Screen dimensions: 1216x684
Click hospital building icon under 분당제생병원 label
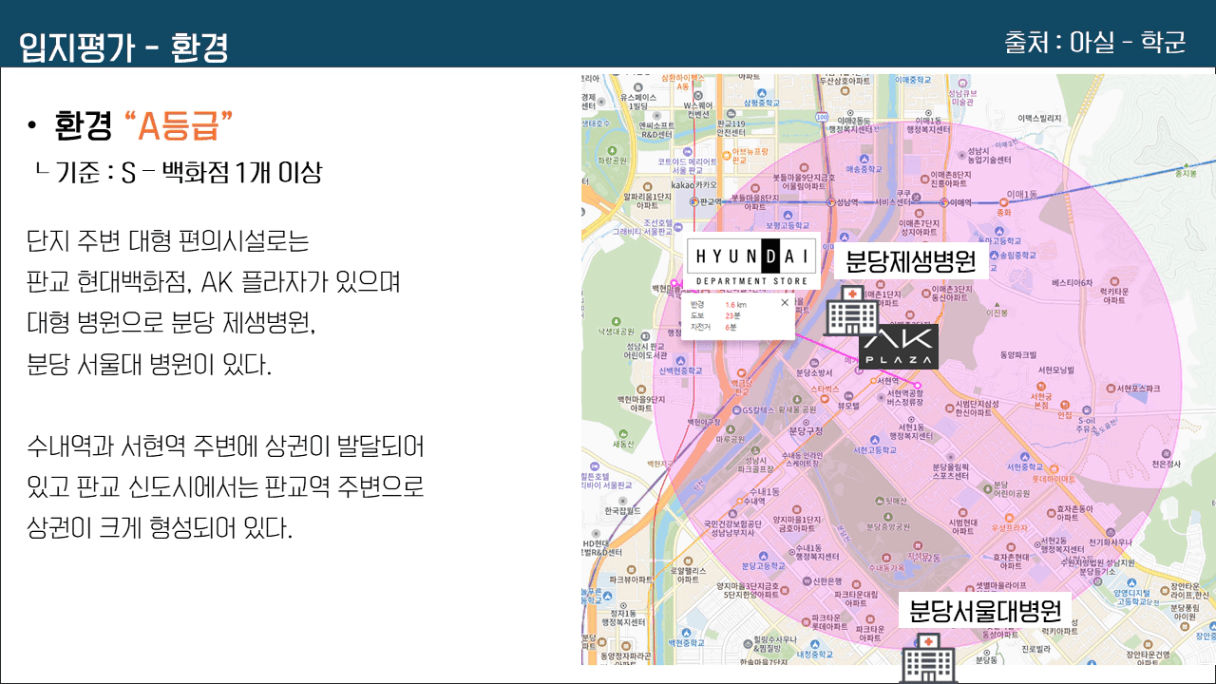pos(850,310)
